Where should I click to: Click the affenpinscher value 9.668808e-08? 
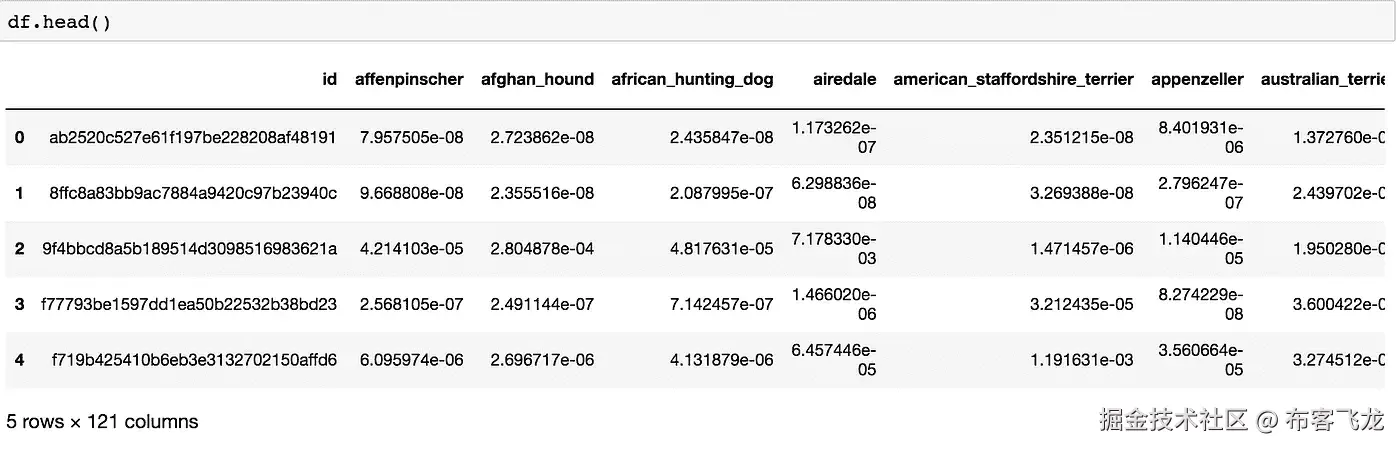tap(410, 193)
